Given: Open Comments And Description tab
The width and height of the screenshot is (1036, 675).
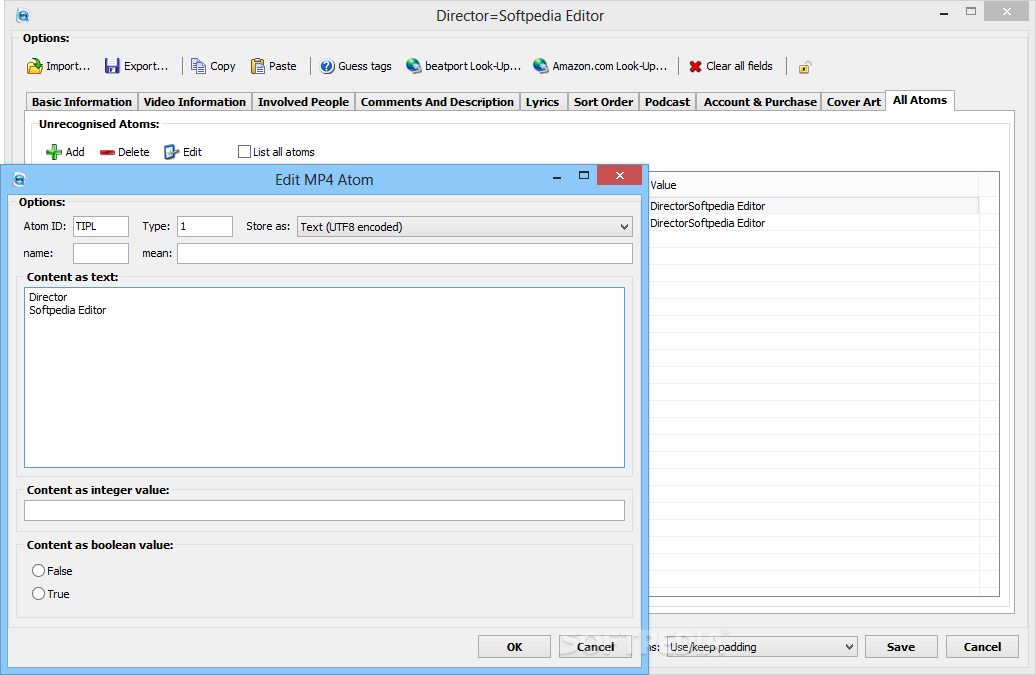Looking at the screenshot, I should (x=437, y=102).
